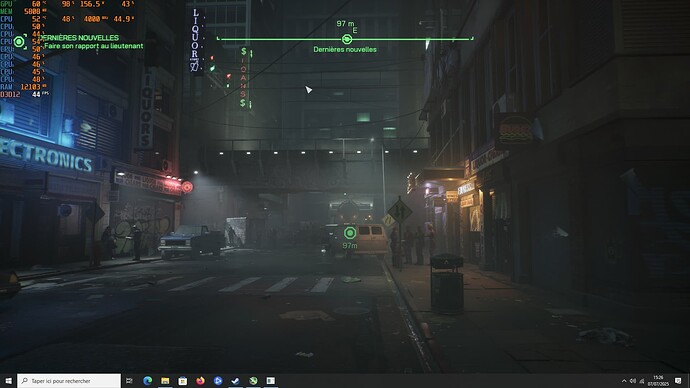Open the notification action center
This screenshot has height=388, width=690.
679,381
